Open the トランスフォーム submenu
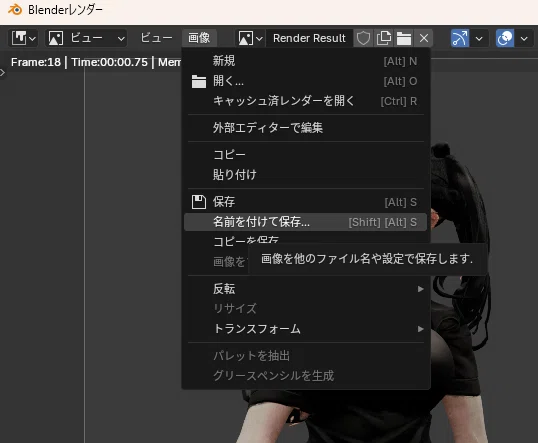The height and width of the screenshot is (443, 538). click(x=305, y=329)
